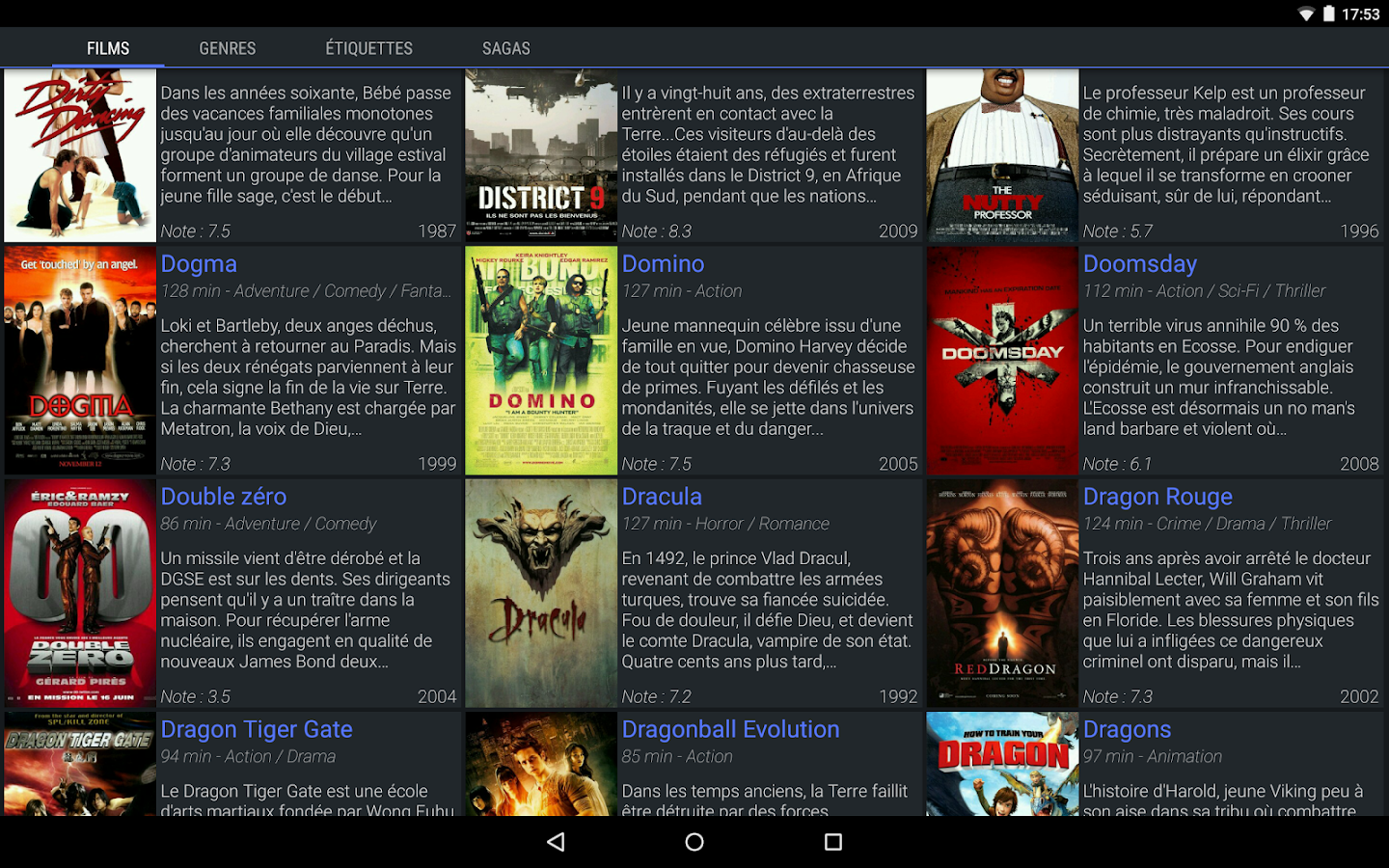Viewport: 1389px width, 868px height.
Task: Tap the Android back navigation icon
Action: coord(556,842)
